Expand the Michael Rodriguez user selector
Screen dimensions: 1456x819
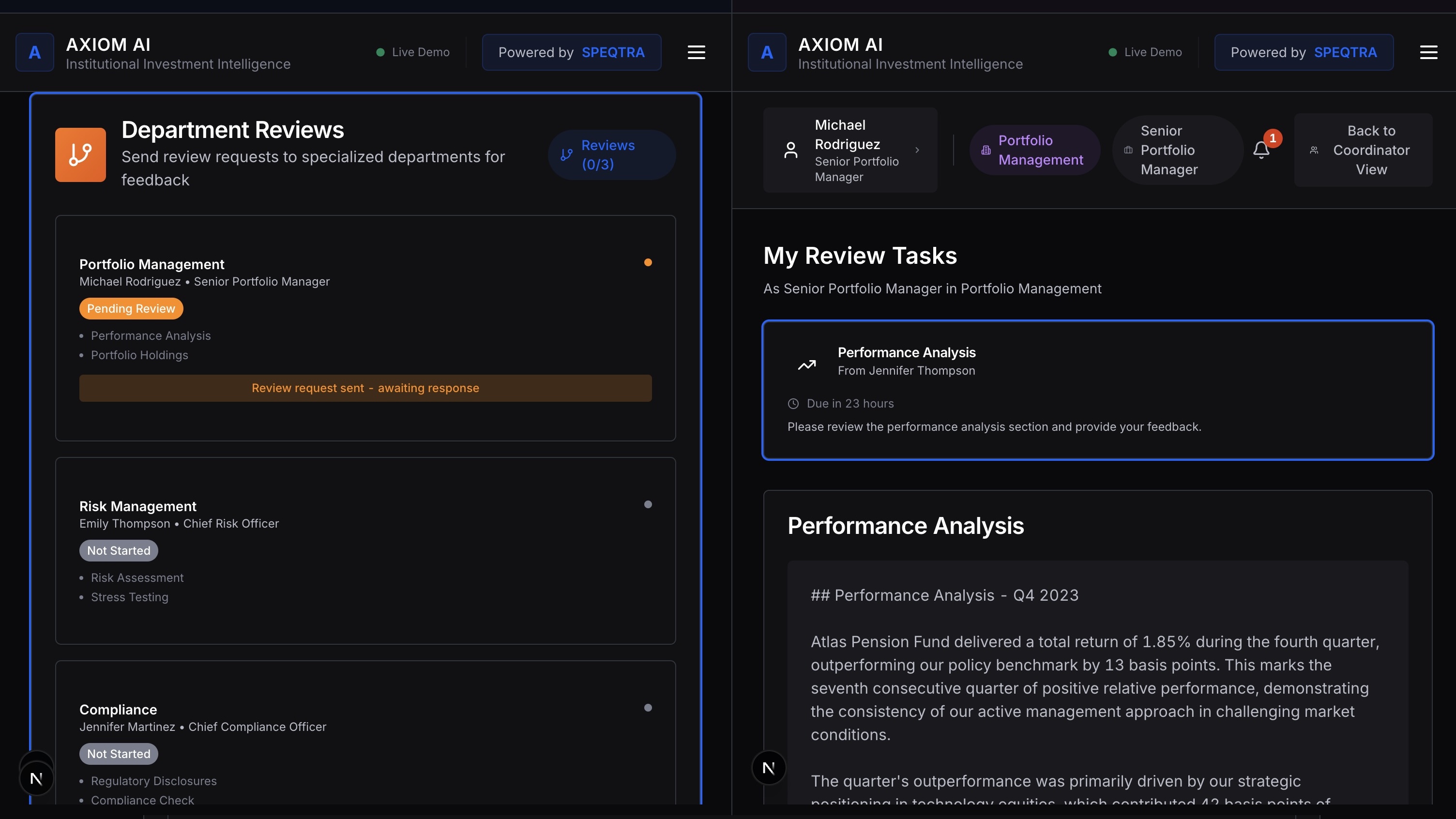pyautogui.click(x=849, y=150)
